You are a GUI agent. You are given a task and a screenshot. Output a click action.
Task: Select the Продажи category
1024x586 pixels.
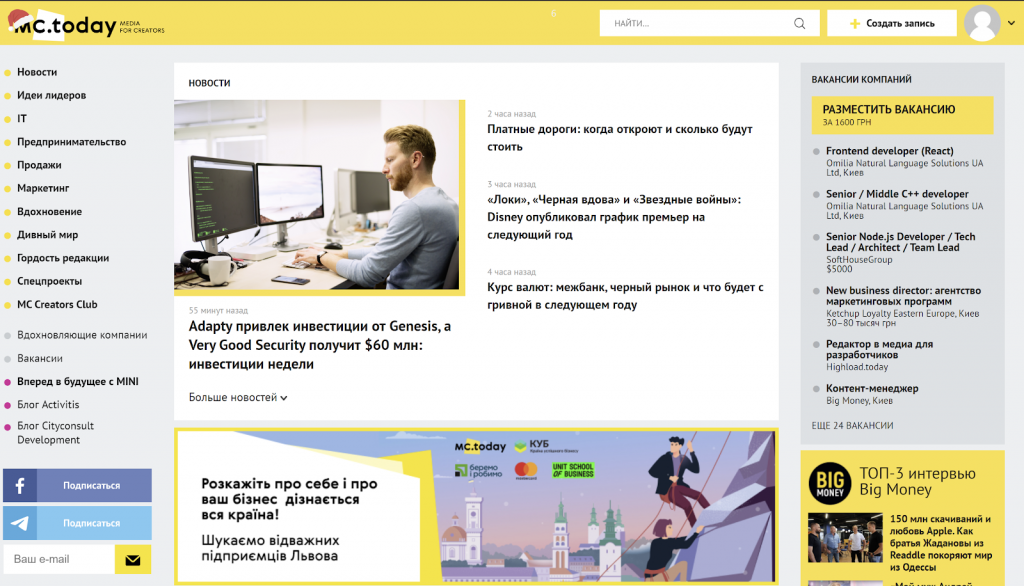[39, 165]
